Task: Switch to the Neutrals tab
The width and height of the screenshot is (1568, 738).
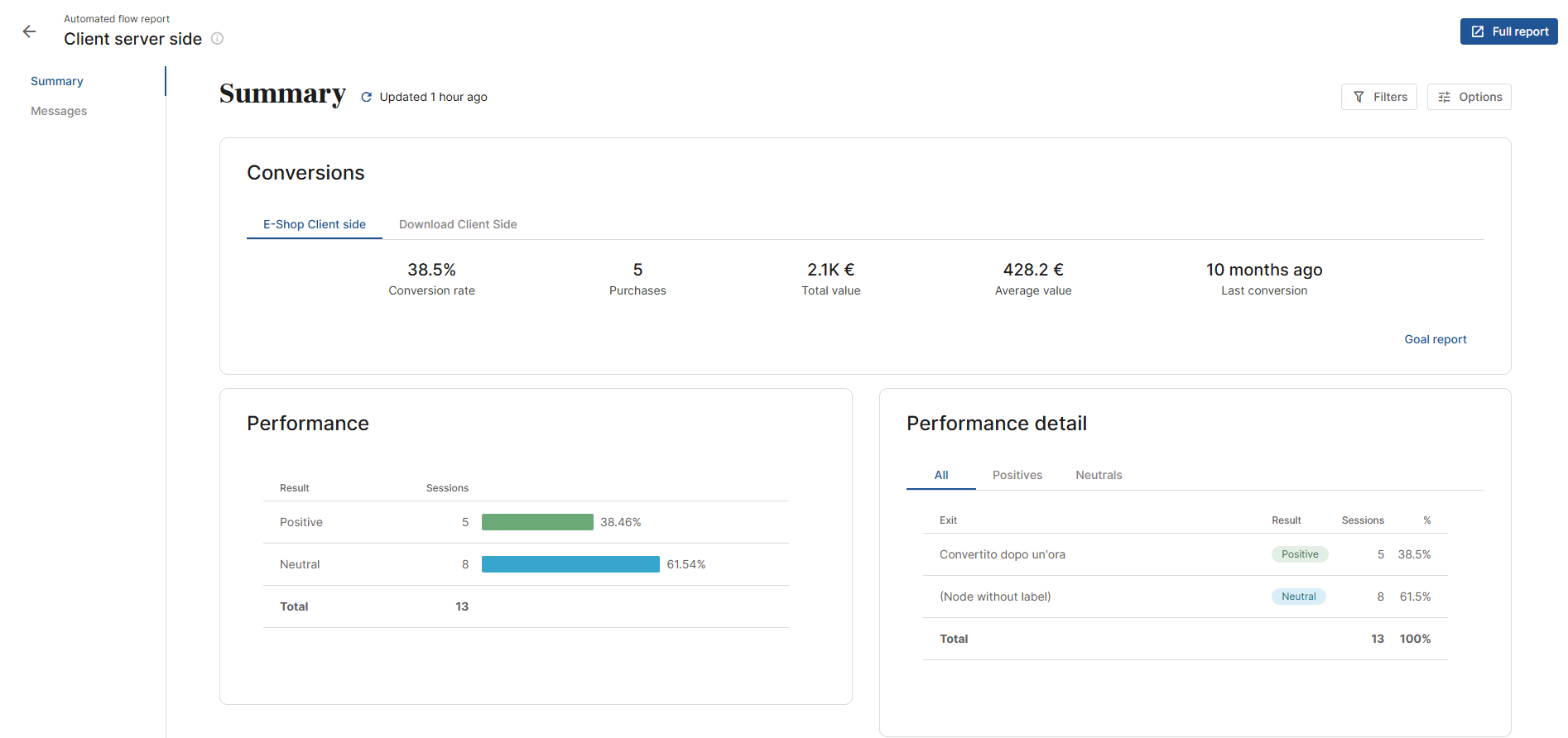Action: 1099,475
